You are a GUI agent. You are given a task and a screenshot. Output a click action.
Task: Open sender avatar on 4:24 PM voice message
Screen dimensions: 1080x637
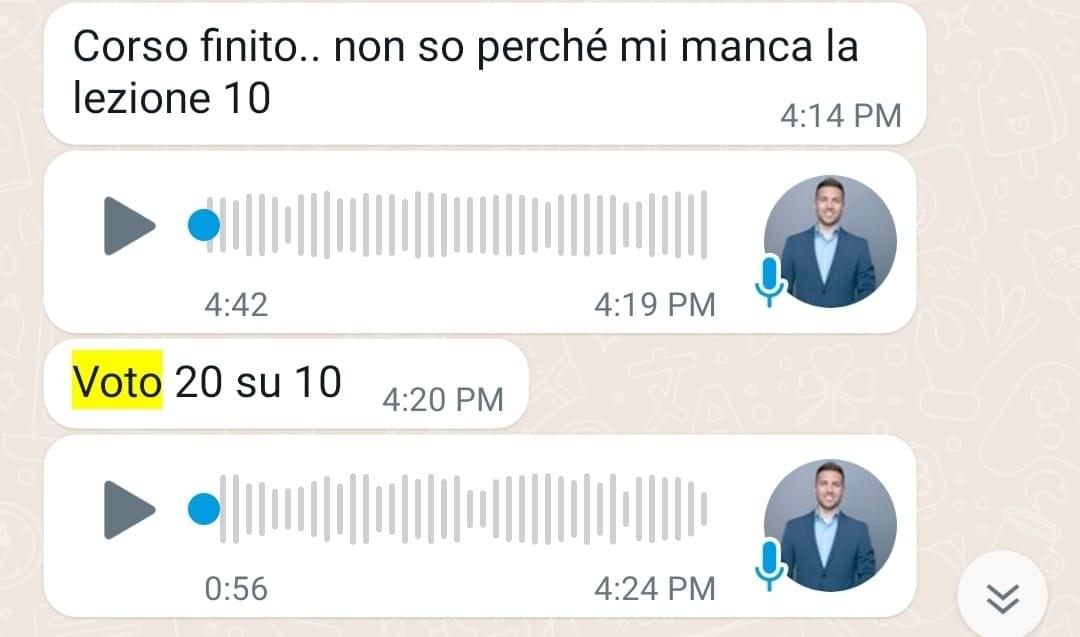click(x=830, y=525)
